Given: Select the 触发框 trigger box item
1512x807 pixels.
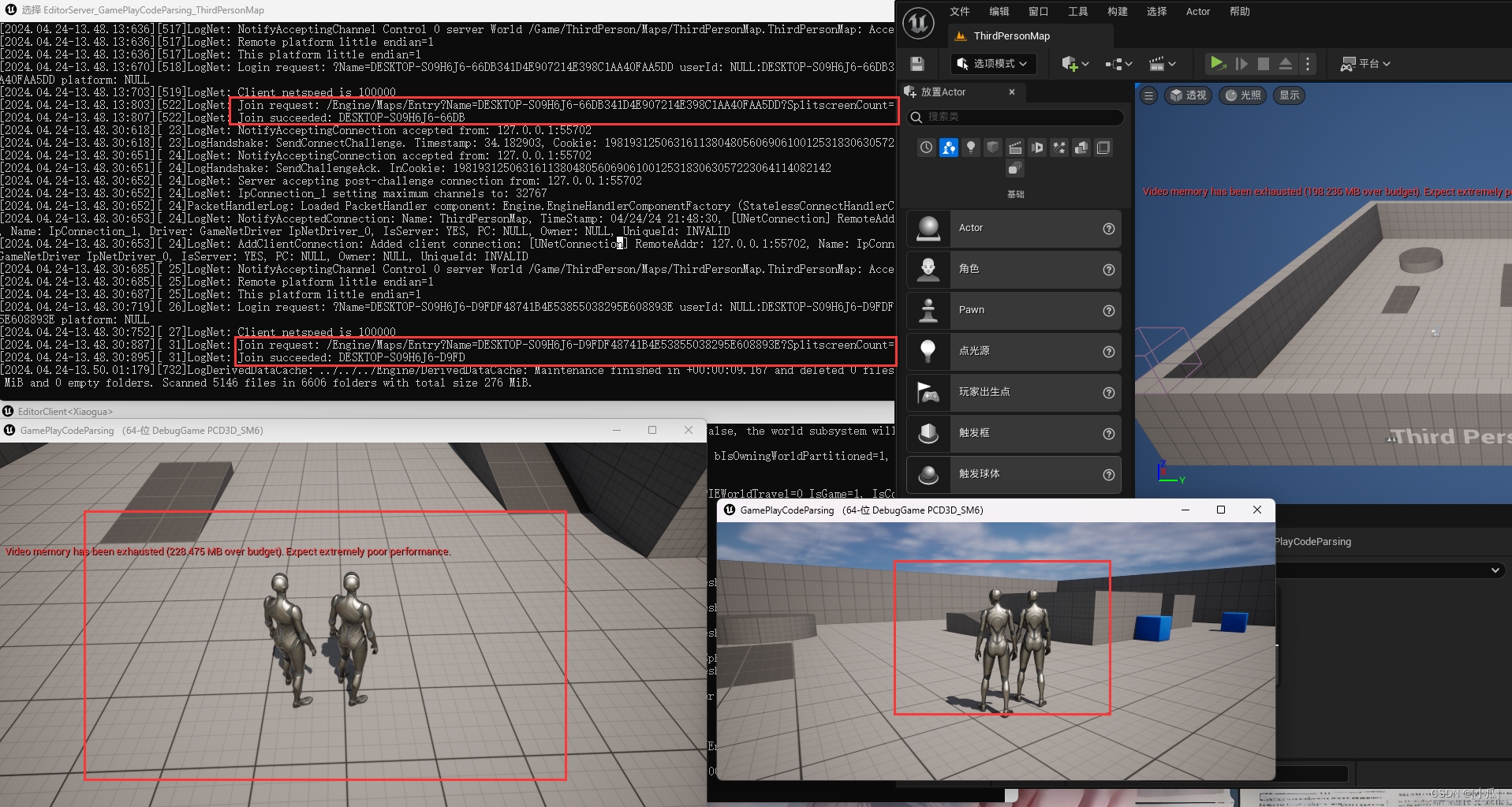Looking at the screenshot, I should (1014, 434).
